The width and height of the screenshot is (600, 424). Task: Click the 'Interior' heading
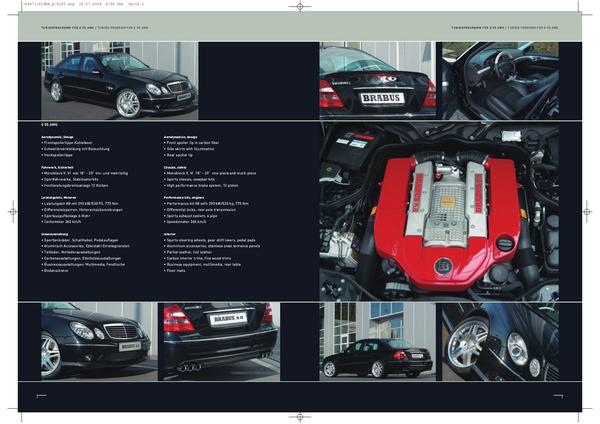coord(170,234)
